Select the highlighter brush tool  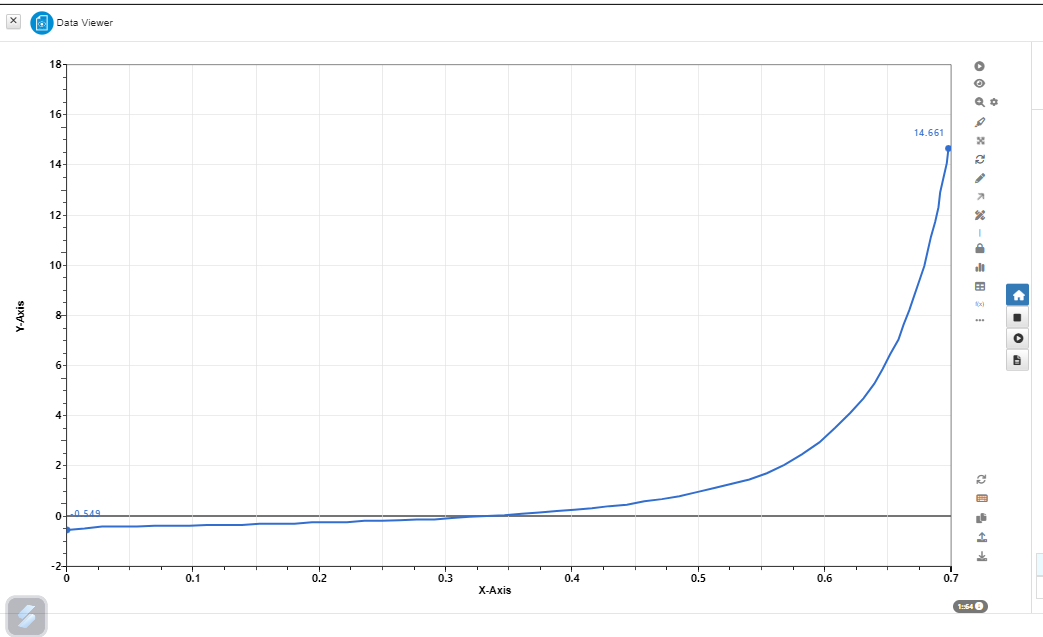980,122
